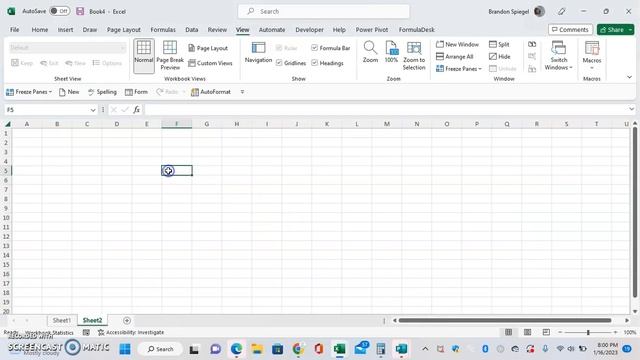Viewport: 640px width, 360px height.
Task: Click New in quick access toolbar
Action: (x=69, y=92)
